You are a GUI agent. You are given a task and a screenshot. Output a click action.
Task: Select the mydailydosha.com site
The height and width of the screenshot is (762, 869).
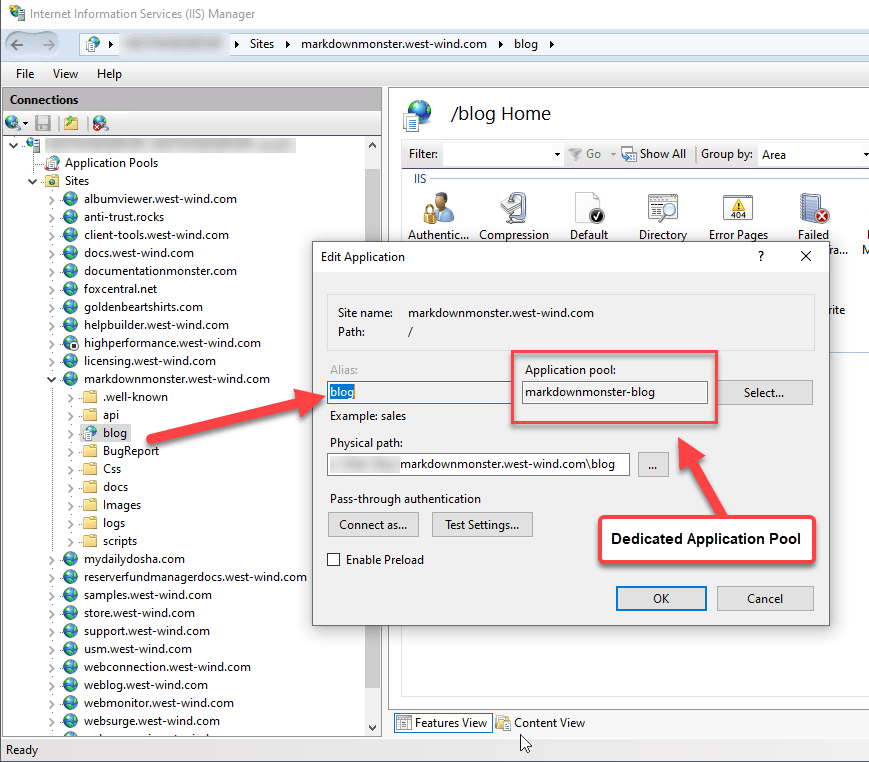134,559
